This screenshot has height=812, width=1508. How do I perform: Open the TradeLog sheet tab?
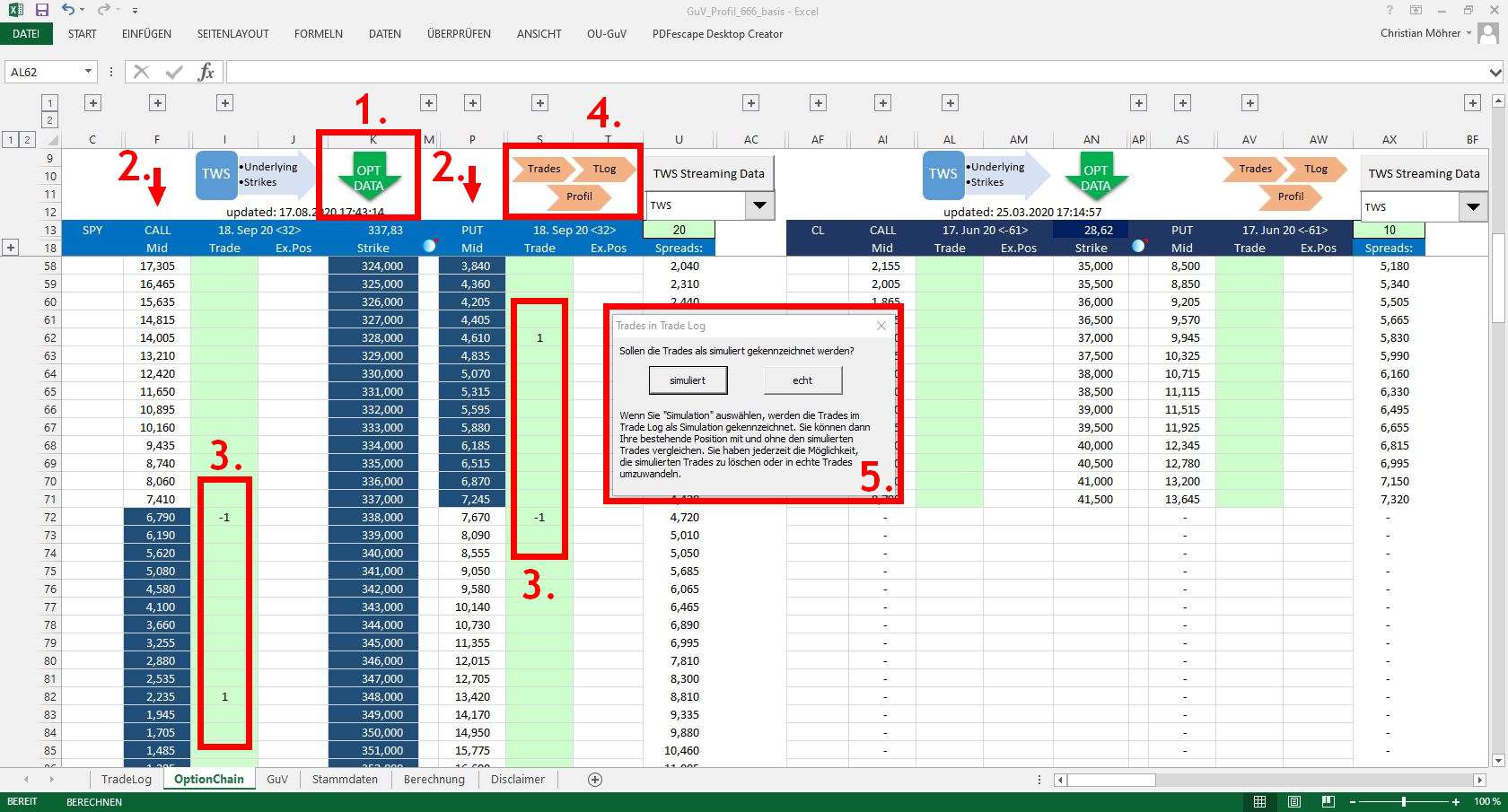pos(126,779)
